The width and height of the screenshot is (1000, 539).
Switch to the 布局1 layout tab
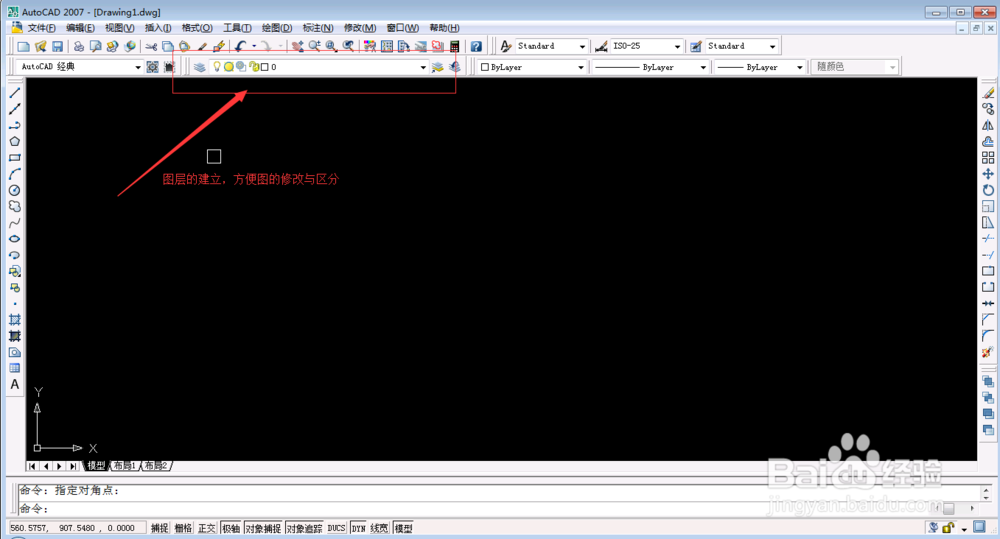coord(125,466)
